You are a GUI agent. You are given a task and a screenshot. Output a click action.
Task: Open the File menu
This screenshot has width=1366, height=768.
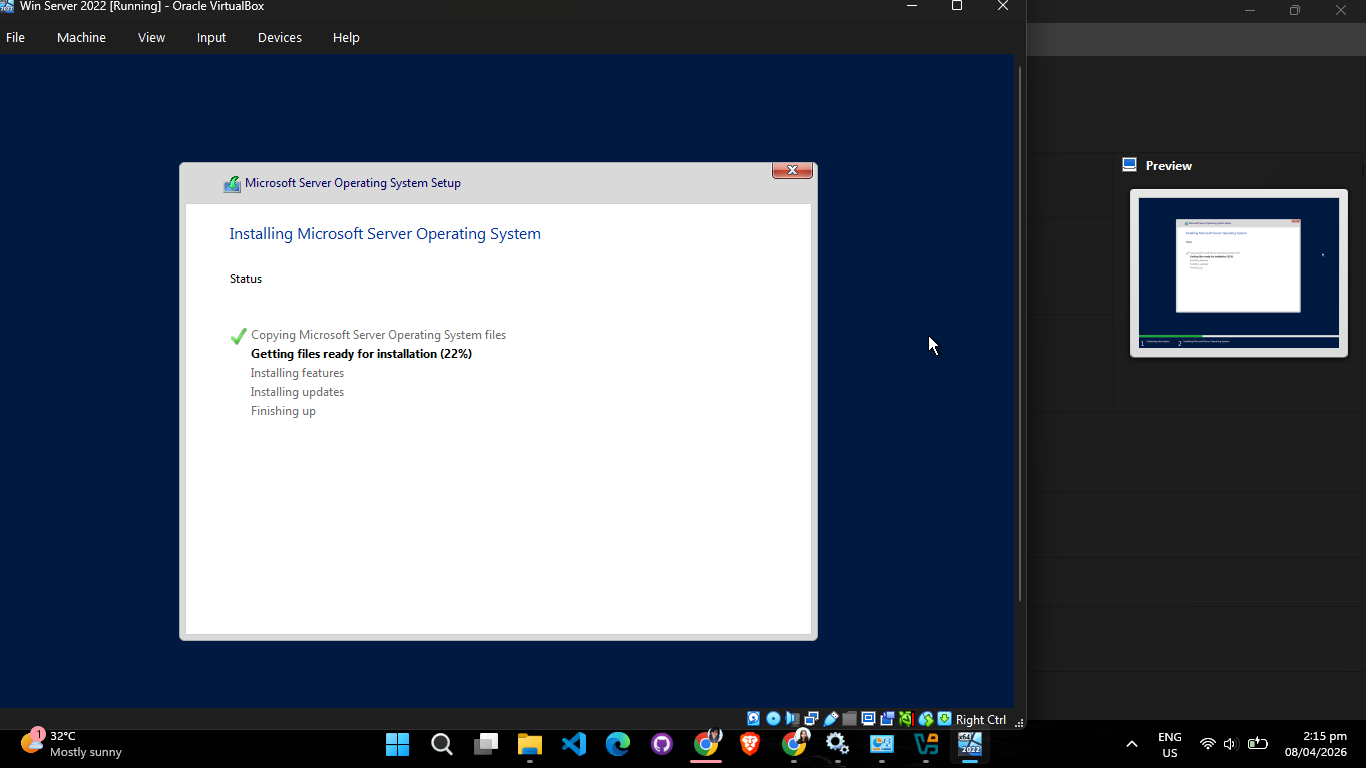coord(15,37)
